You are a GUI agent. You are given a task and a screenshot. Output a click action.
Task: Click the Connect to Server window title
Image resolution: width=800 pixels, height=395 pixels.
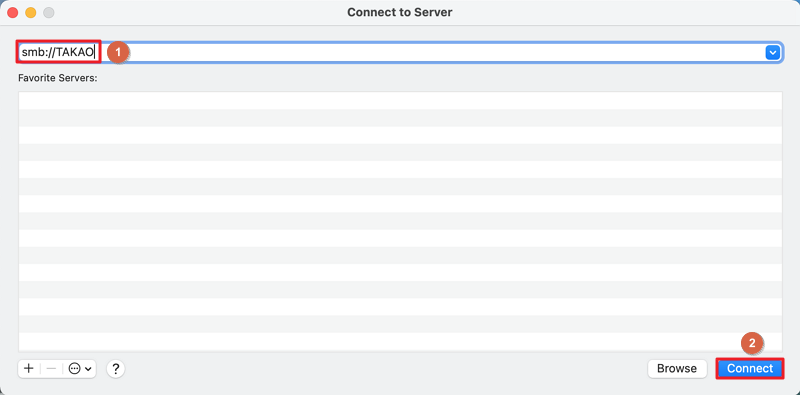pos(399,12)
